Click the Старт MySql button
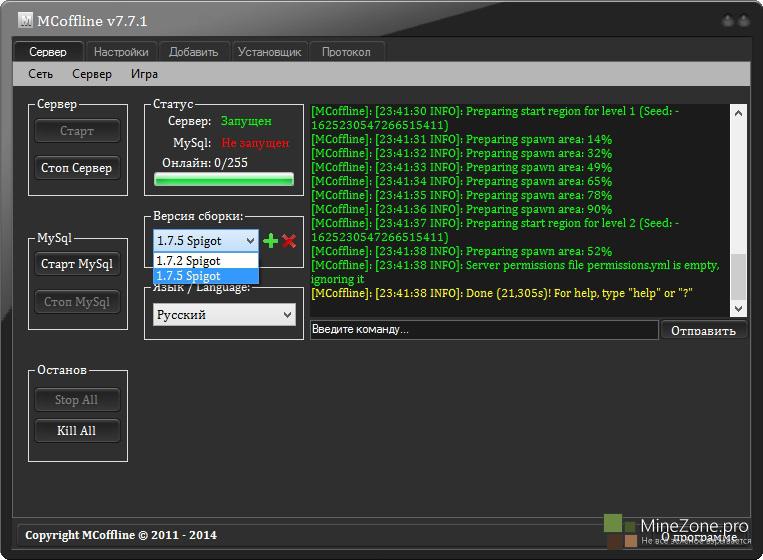The height and width of the screenshot is (560, 763). (77, 265)
